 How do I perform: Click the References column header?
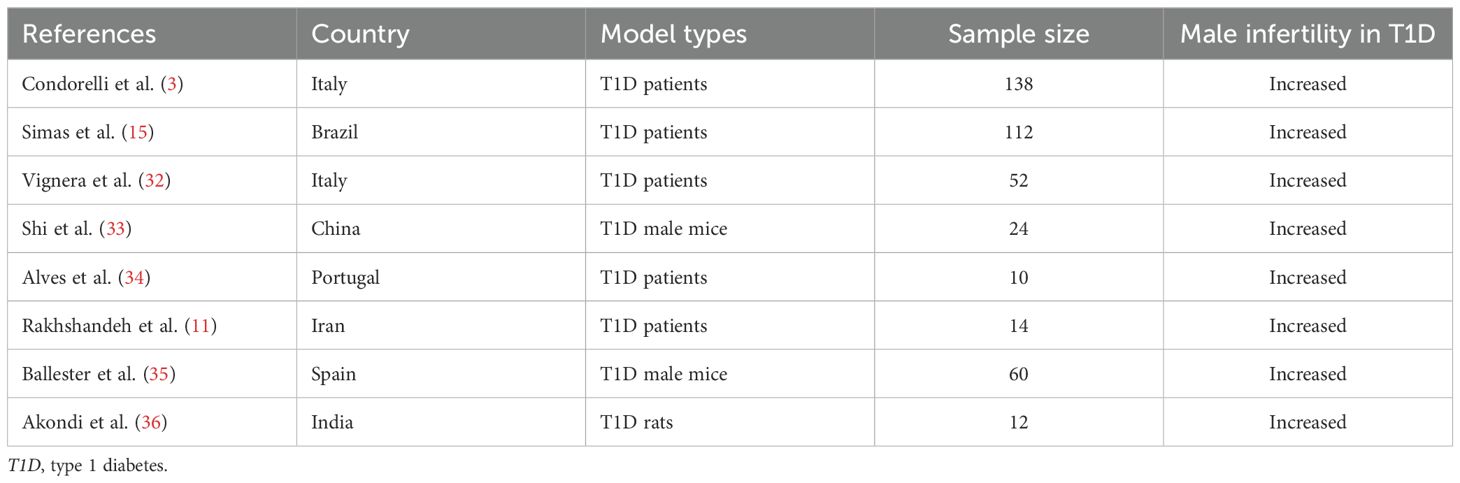(x=89, y=33)
